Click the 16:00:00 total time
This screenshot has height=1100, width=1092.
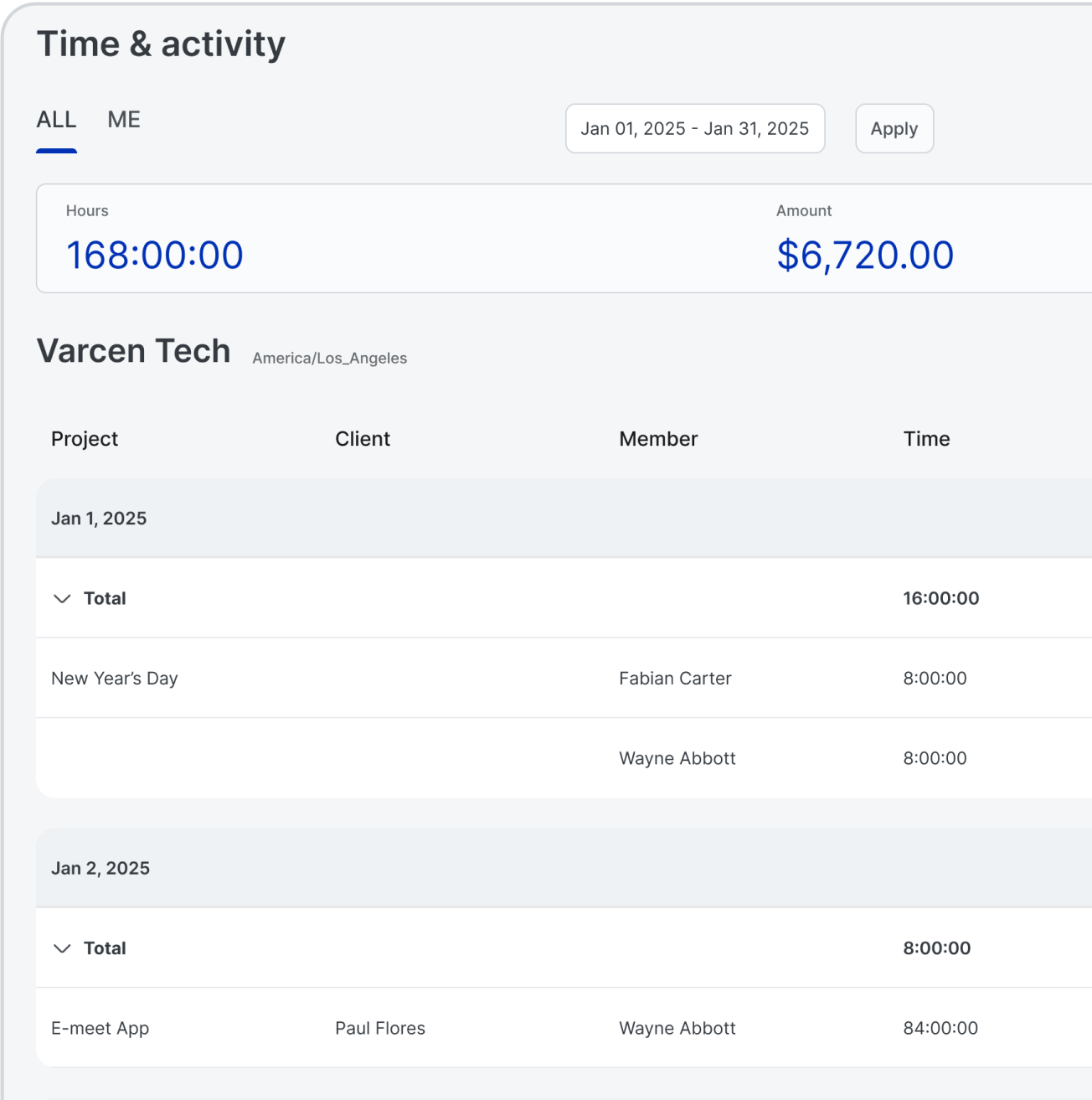pyautogui.click(x=941, y=598)
